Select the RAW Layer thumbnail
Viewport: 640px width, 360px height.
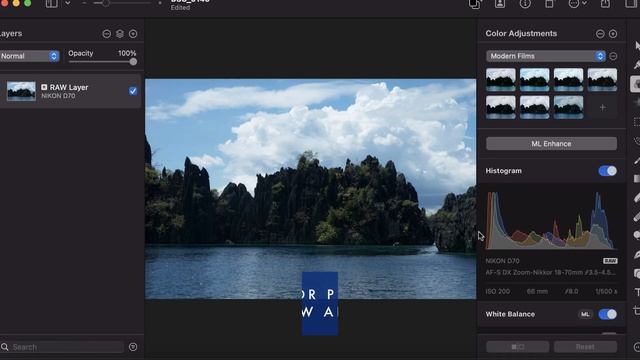[x=21, y=91]
